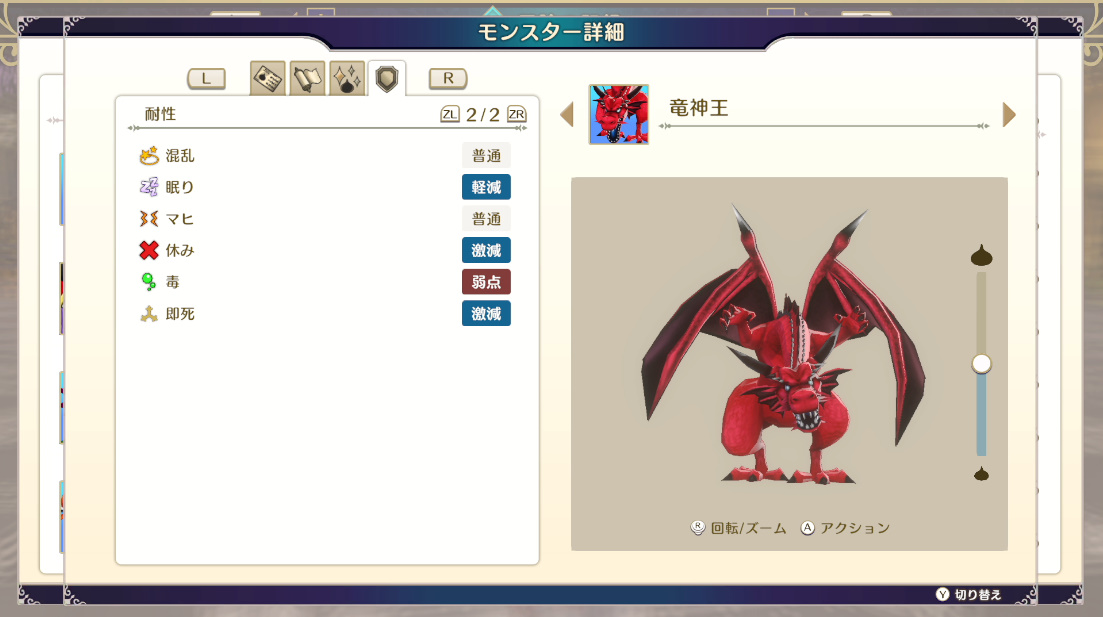Click the 眠り resistance label
This screenshot has height=617, width=1103.
(x=180, y=187)
